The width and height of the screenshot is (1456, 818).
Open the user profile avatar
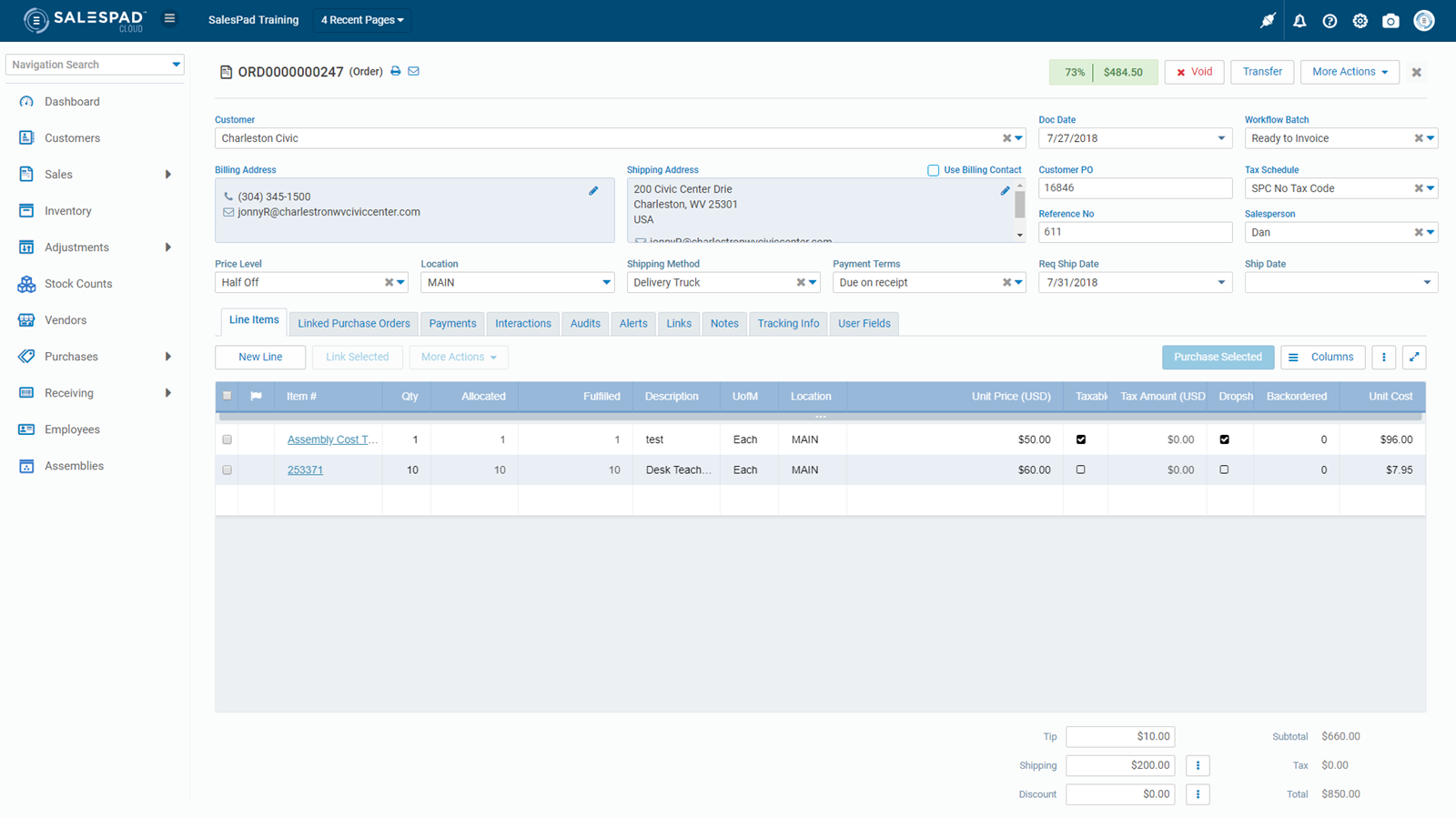[1424, 20]
